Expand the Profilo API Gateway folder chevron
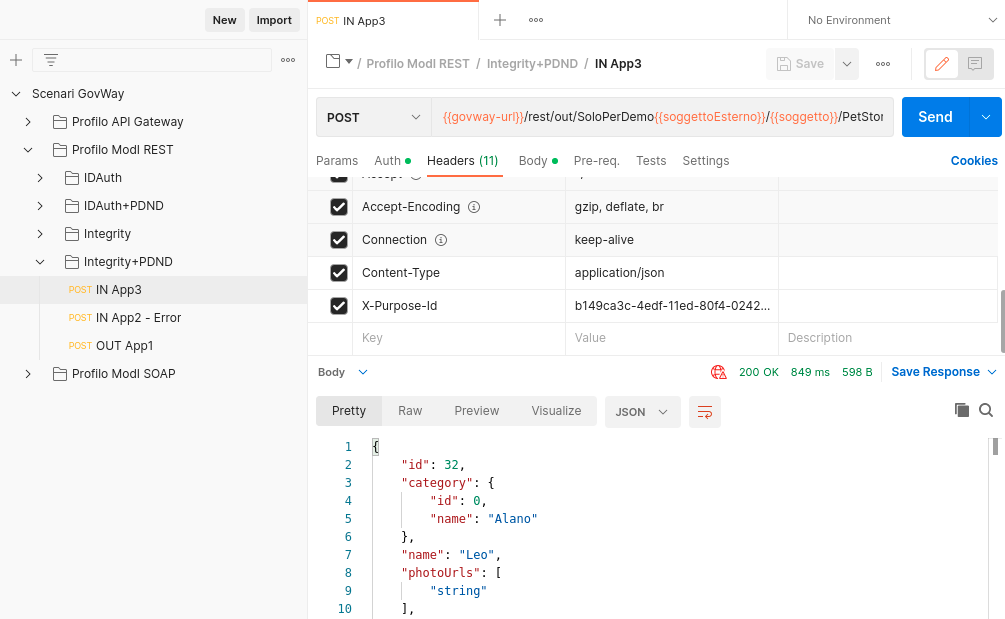Viewport: 1005px width, 619px height. 28,122
